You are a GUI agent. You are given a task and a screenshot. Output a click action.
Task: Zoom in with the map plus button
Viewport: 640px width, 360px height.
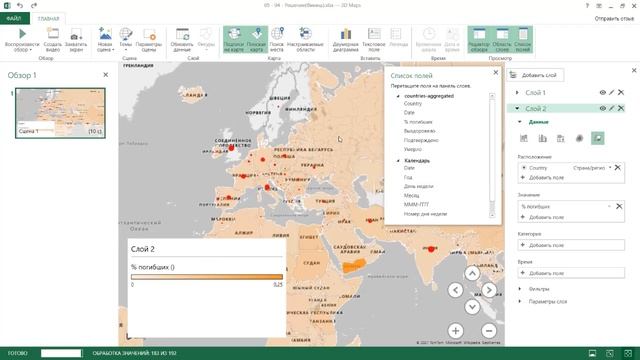(456, 331)
